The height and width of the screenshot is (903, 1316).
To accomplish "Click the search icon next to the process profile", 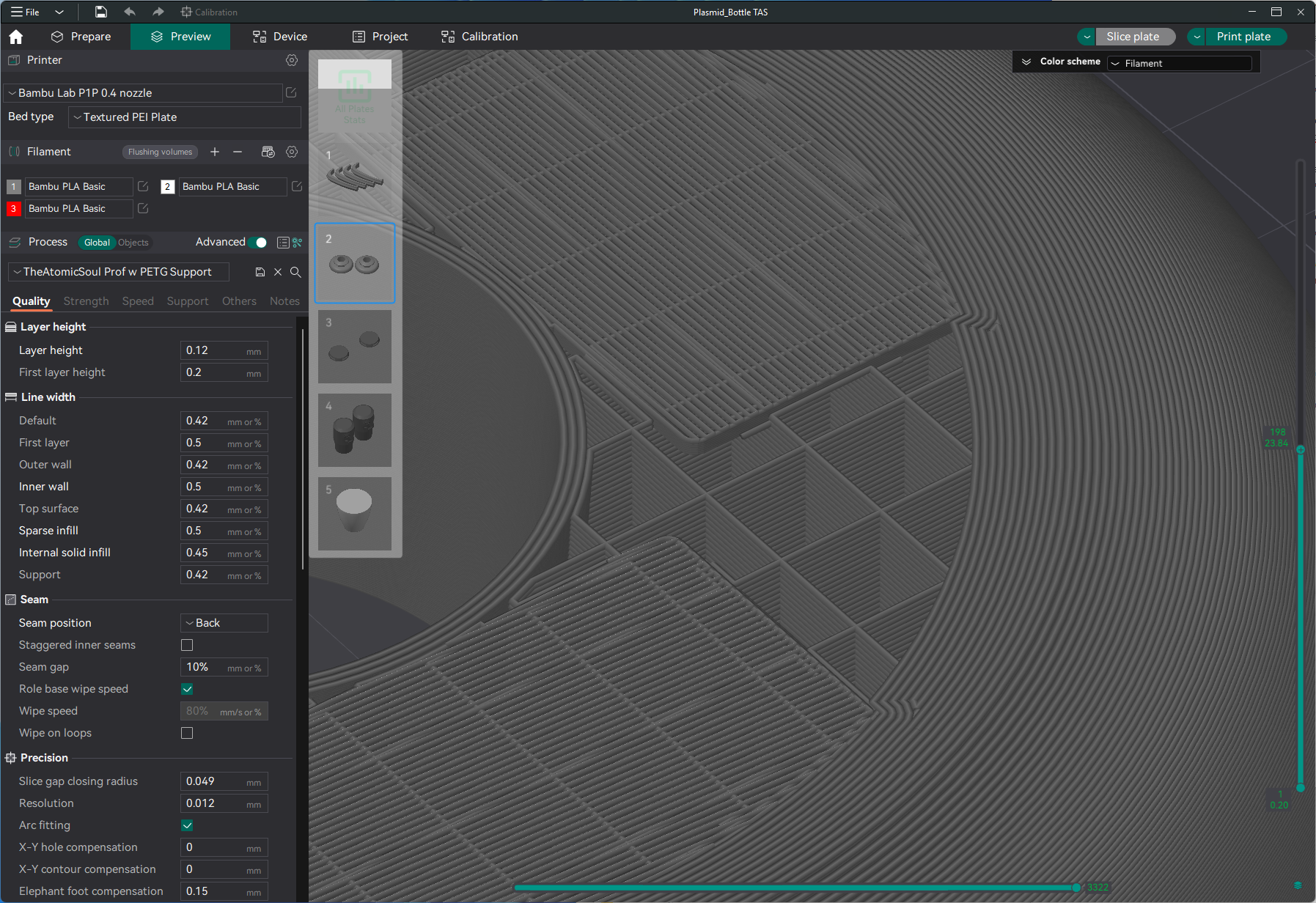I will 295,272.
